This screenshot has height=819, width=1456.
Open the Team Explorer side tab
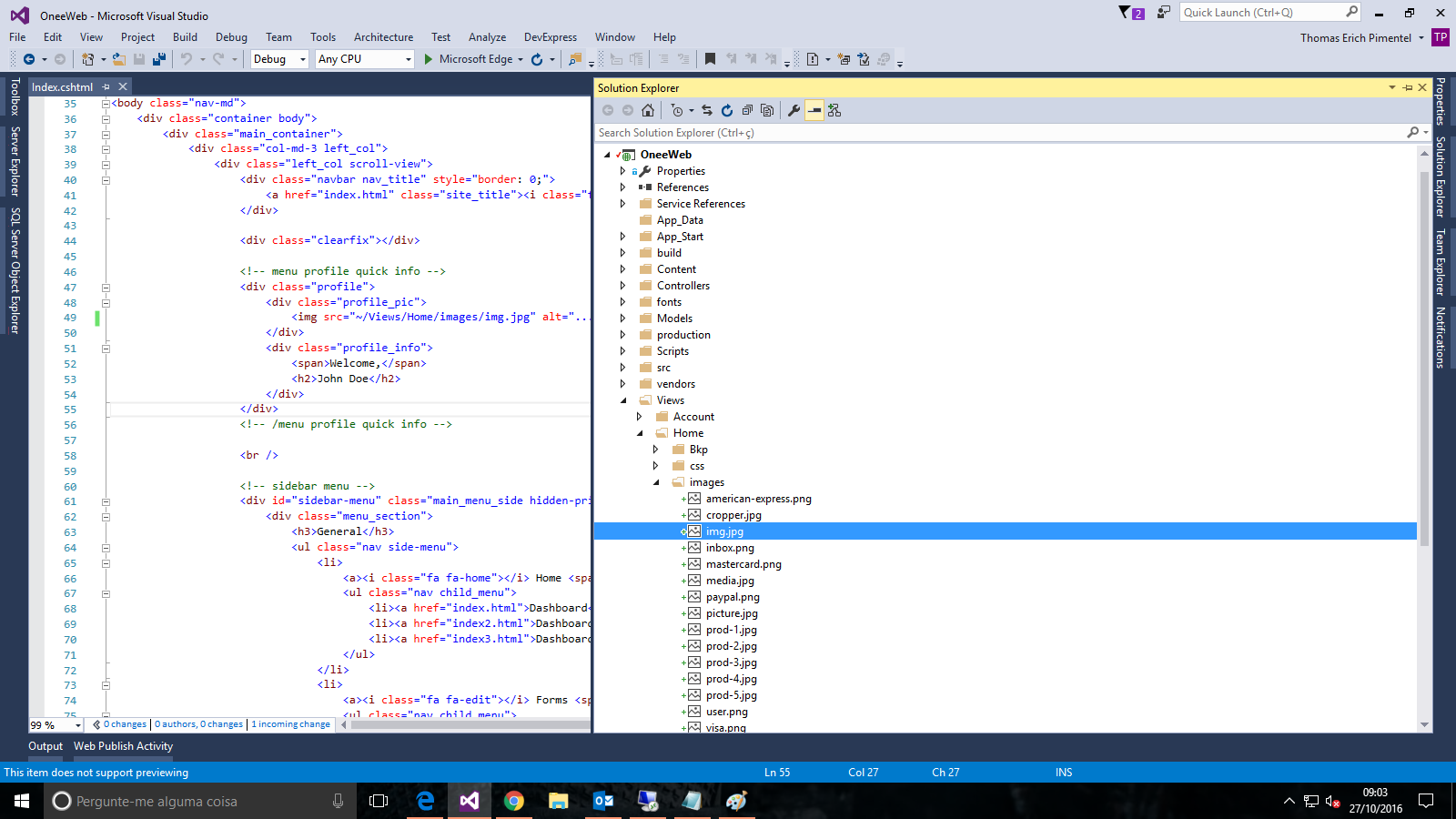(1441, 262)
